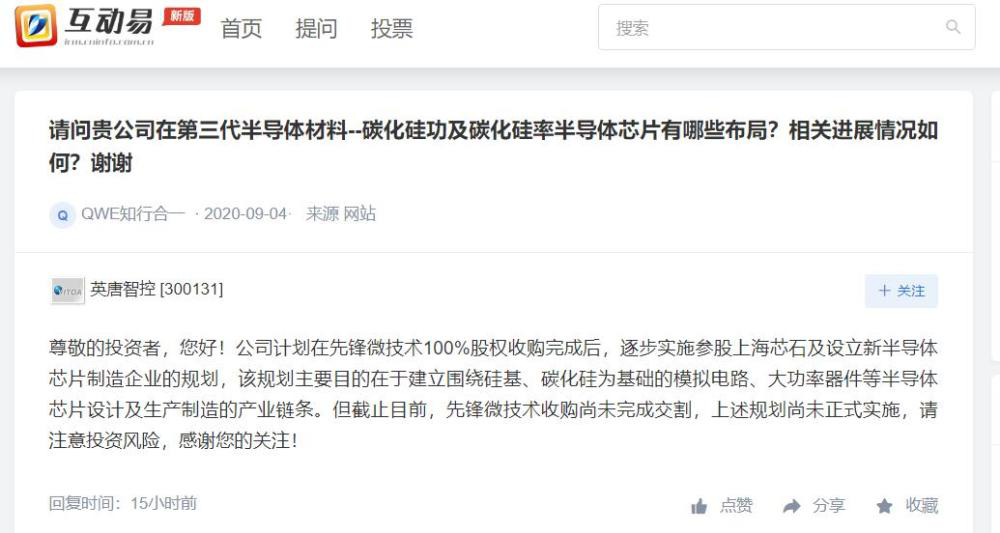Click the 互动易 logo icon

36,26
